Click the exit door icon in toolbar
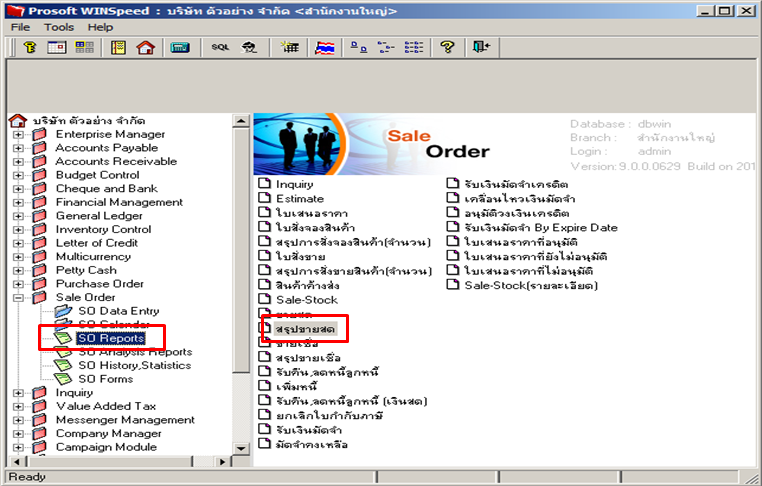 tap(481, 47)
